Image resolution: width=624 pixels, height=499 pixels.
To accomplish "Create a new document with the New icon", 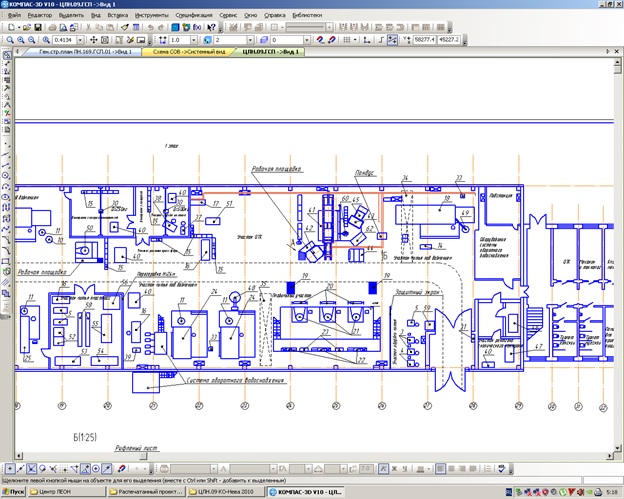I will point(12,27).
